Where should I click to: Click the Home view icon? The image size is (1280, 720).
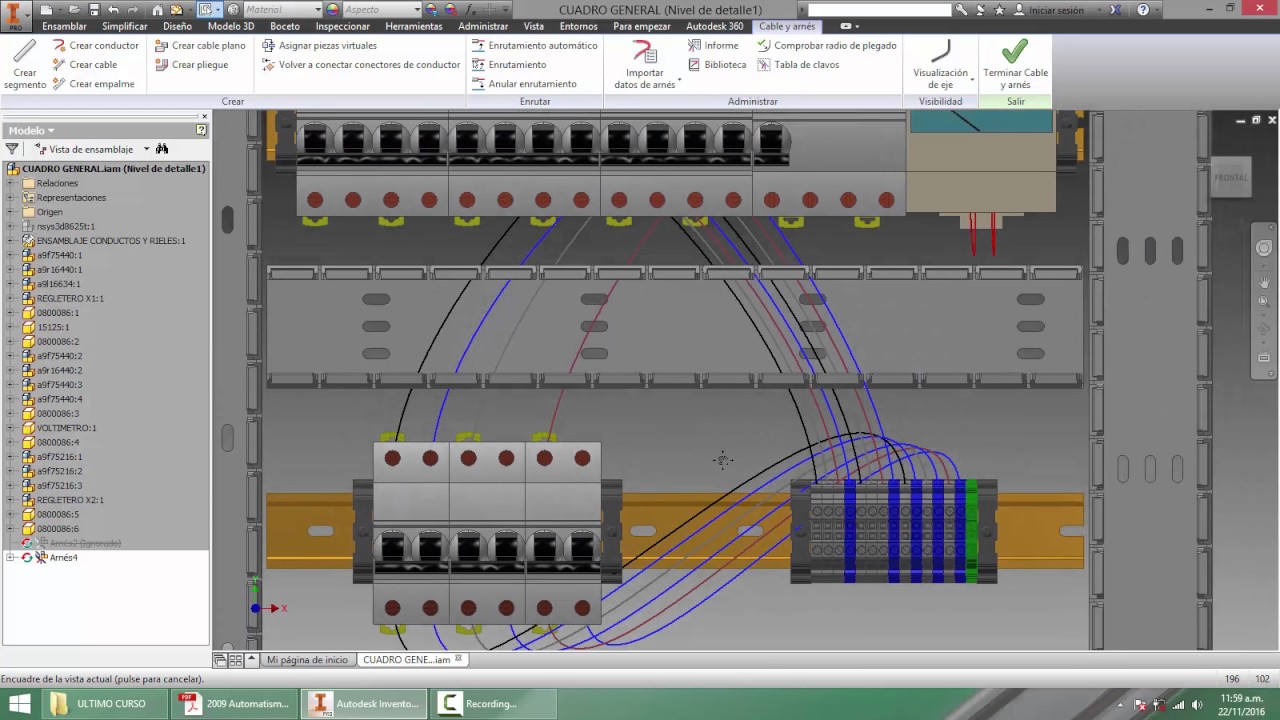pyautogui.click(x=157, y=10)
